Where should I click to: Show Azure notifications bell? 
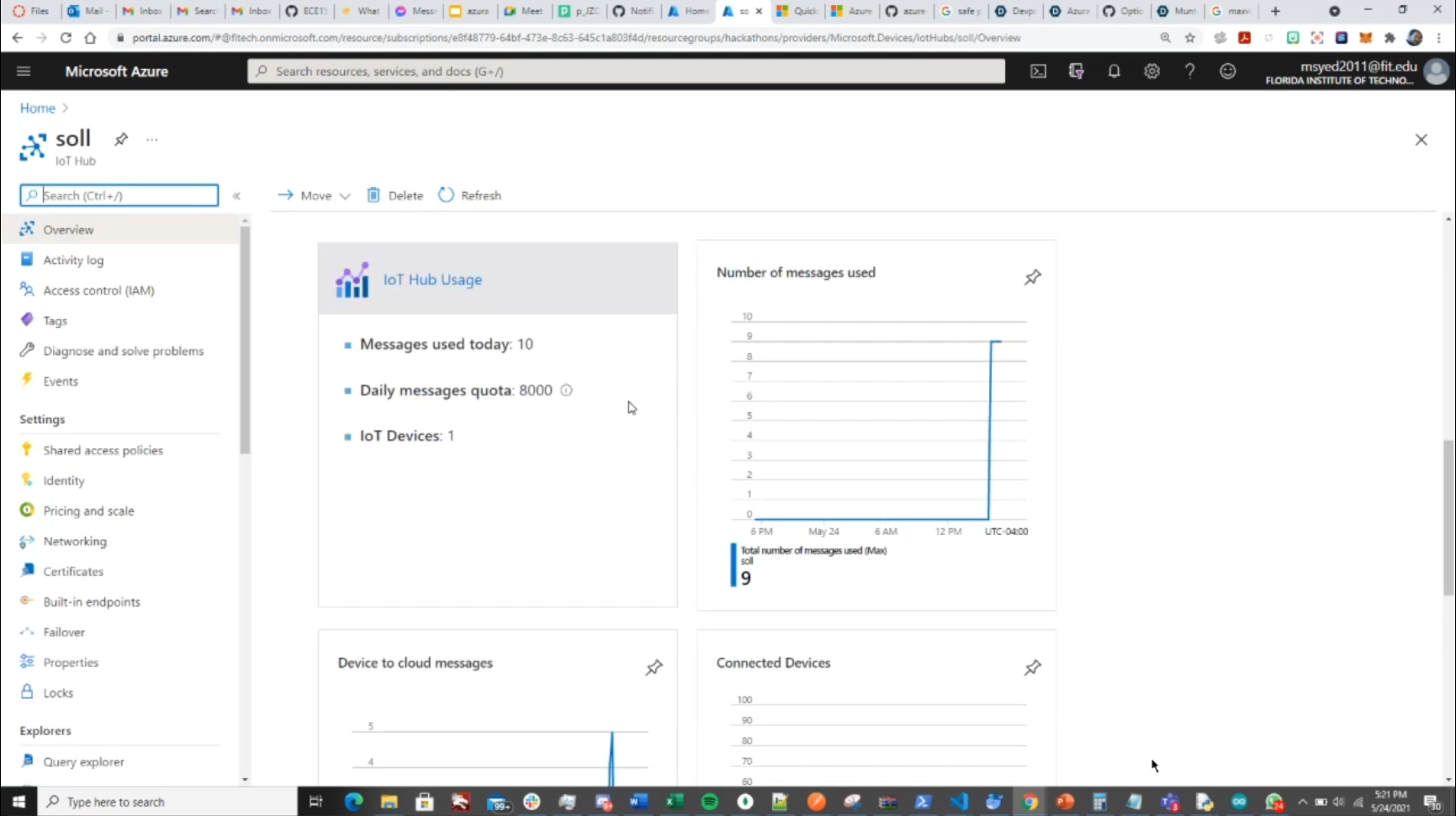click(x=1114, y=72)
